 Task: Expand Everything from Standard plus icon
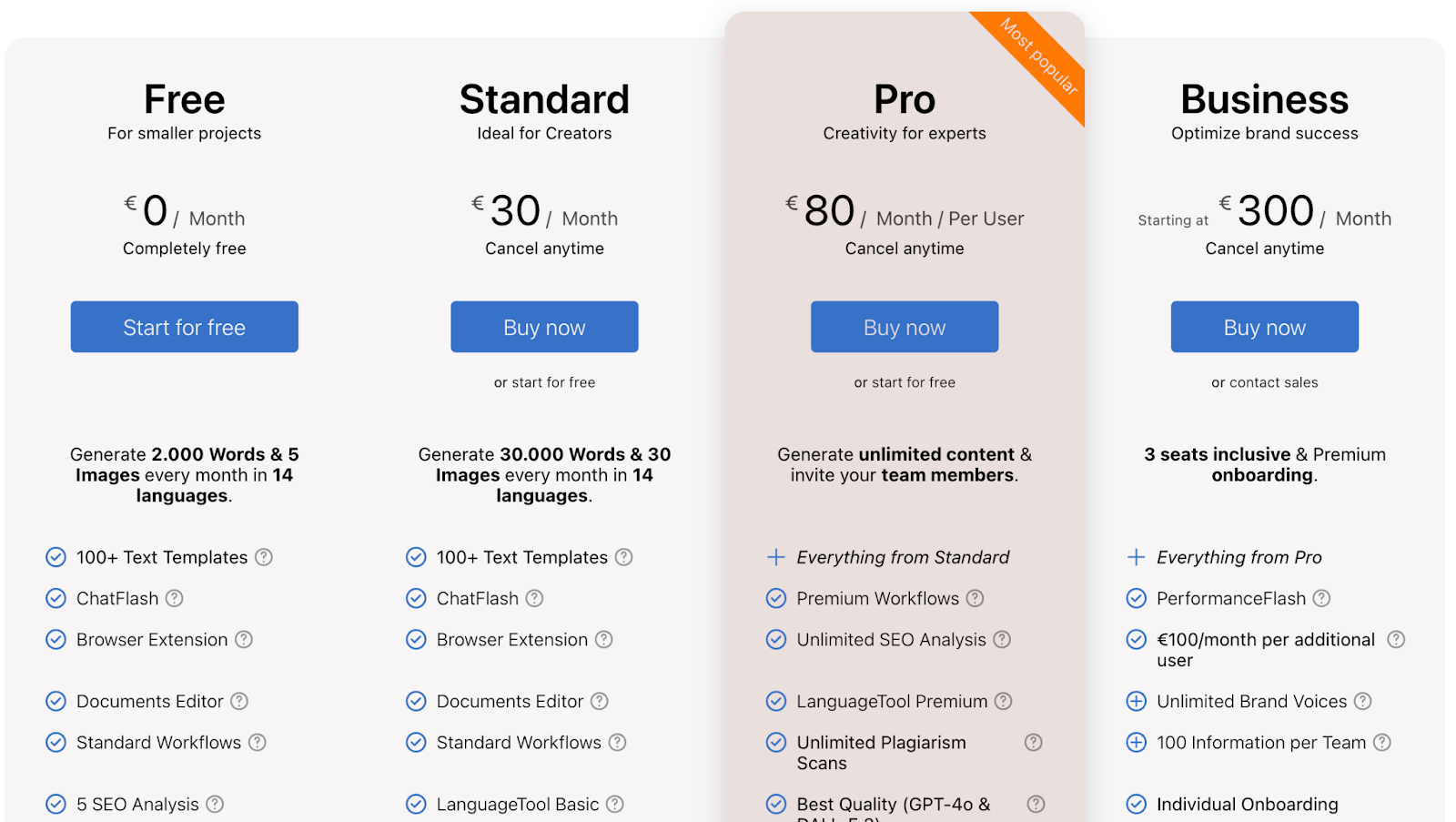(776, 557)
